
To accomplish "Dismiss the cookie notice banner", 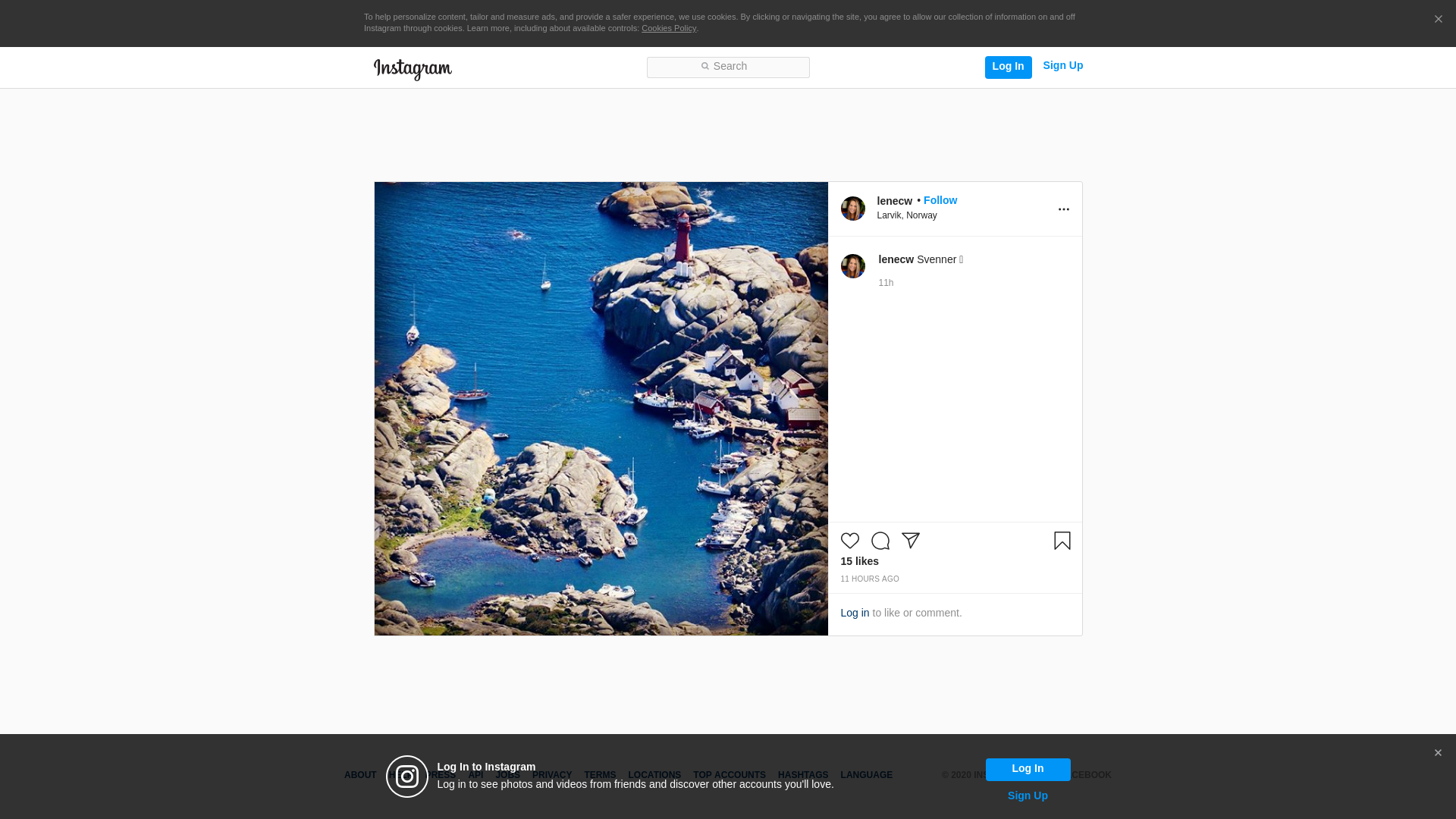I will click(1438, 20).
